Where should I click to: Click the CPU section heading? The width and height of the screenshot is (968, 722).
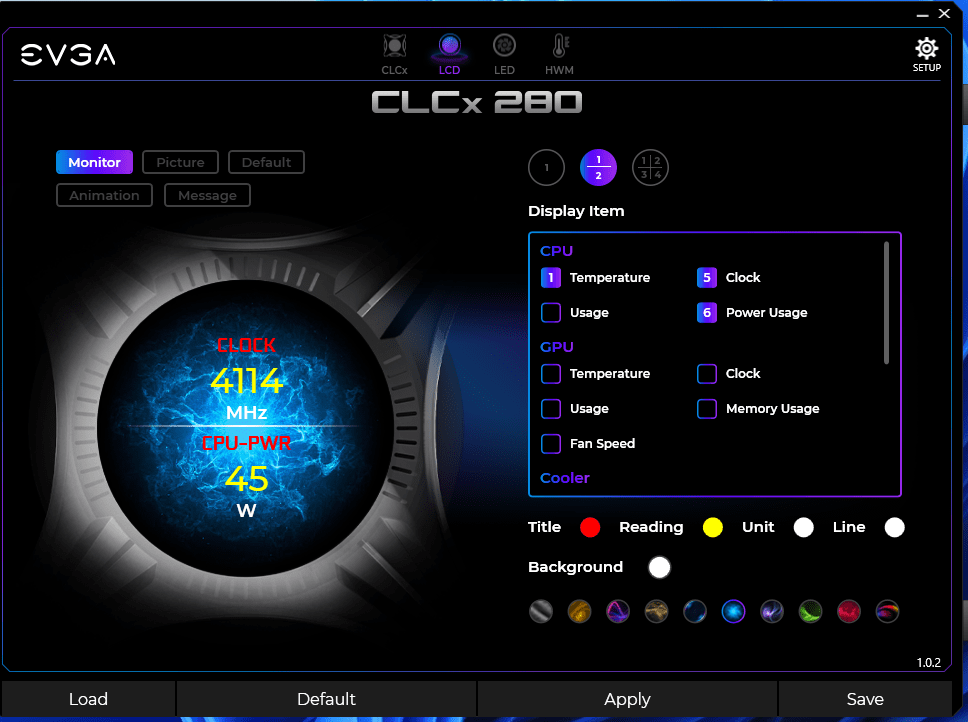pos(557,251)
